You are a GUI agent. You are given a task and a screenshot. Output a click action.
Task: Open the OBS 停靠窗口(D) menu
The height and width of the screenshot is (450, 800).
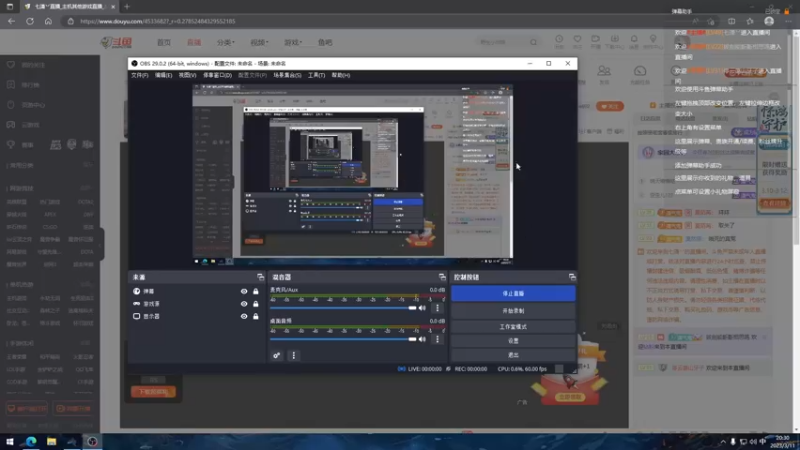pyautogui.click(x=217, y=75)
